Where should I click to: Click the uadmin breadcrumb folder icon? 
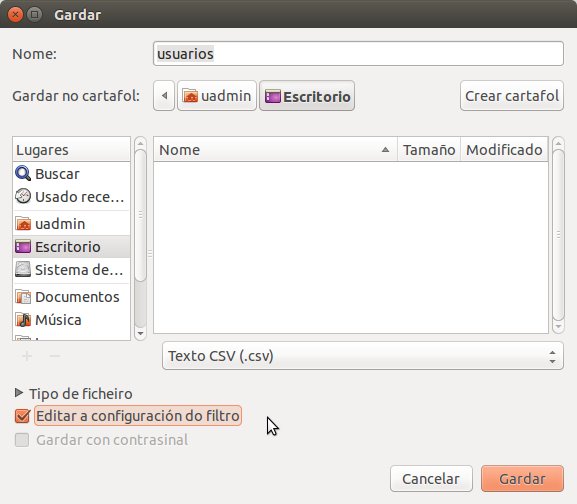[x=190, y=96]
